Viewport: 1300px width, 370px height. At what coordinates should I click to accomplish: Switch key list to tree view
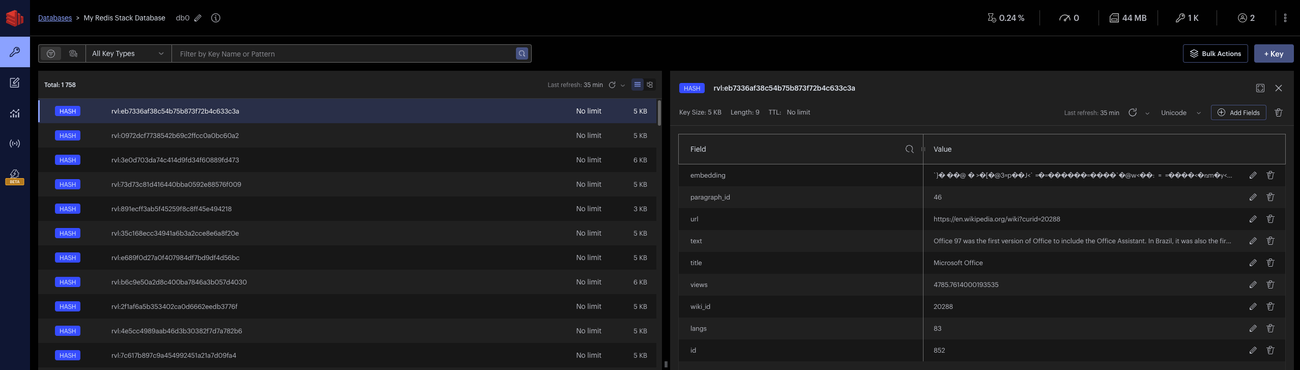point(649,85)
